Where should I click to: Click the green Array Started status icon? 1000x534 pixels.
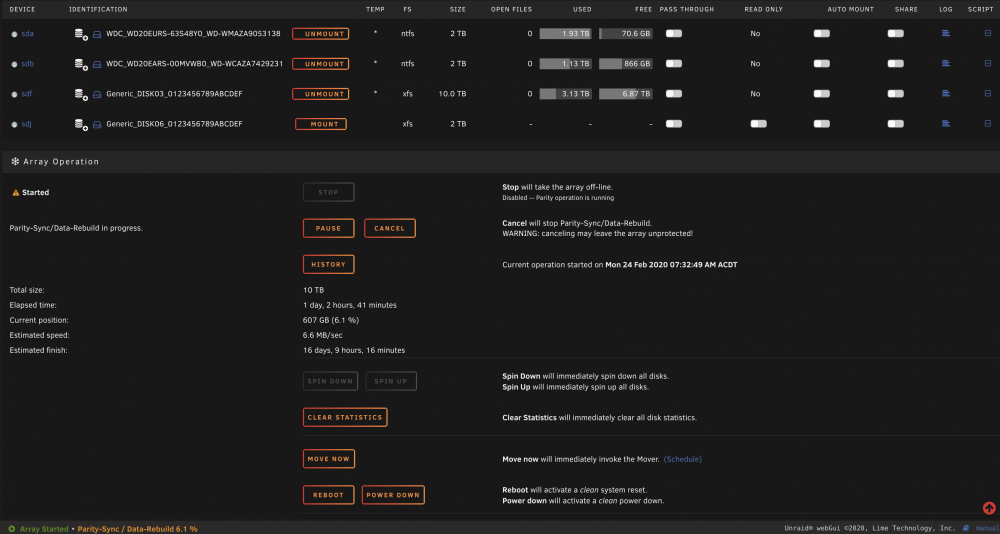coord(12,529)
